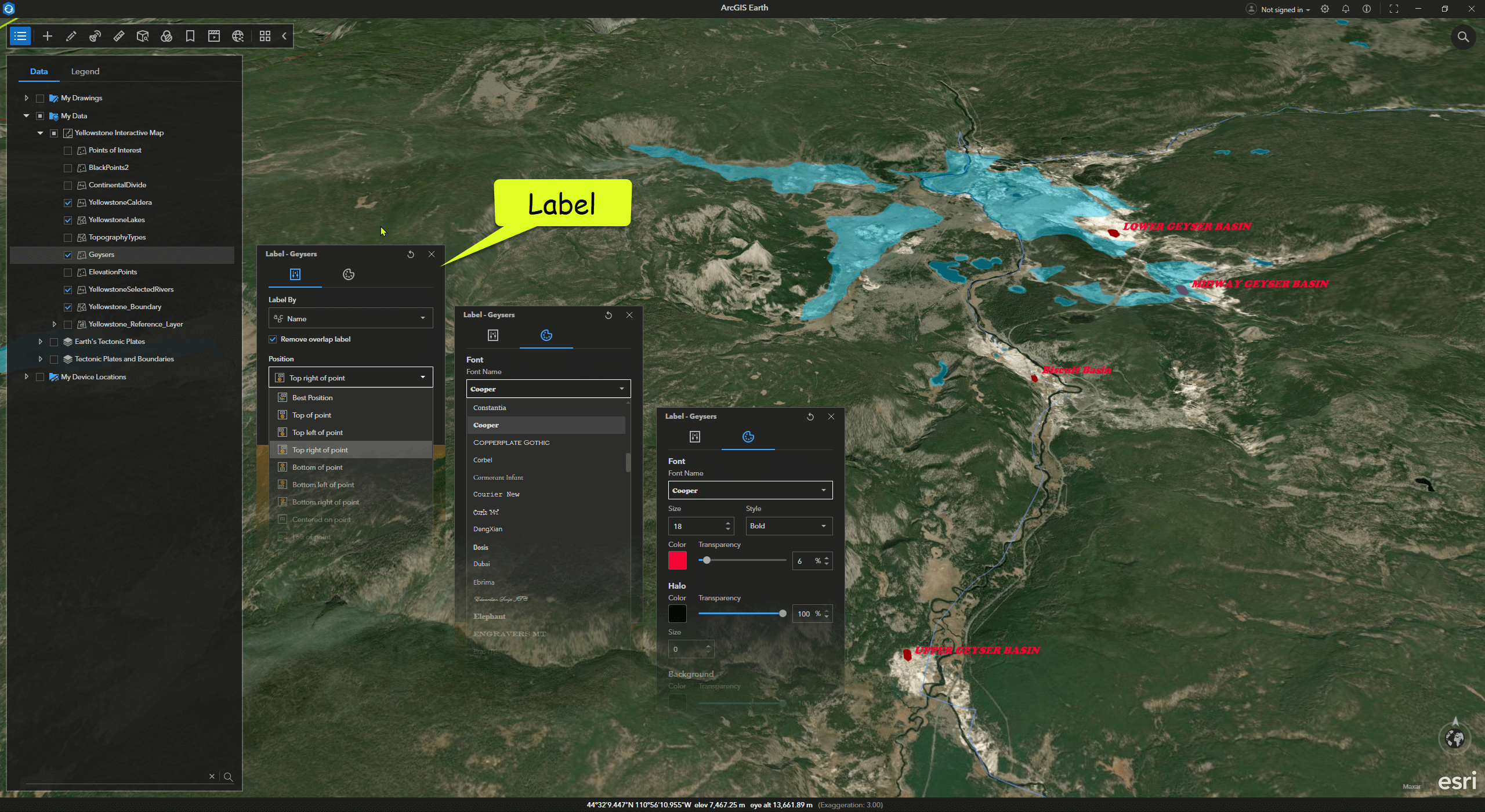Select Courier New from font list
The width and height of the screenshot is (1485, 812).
pos(496,494)
